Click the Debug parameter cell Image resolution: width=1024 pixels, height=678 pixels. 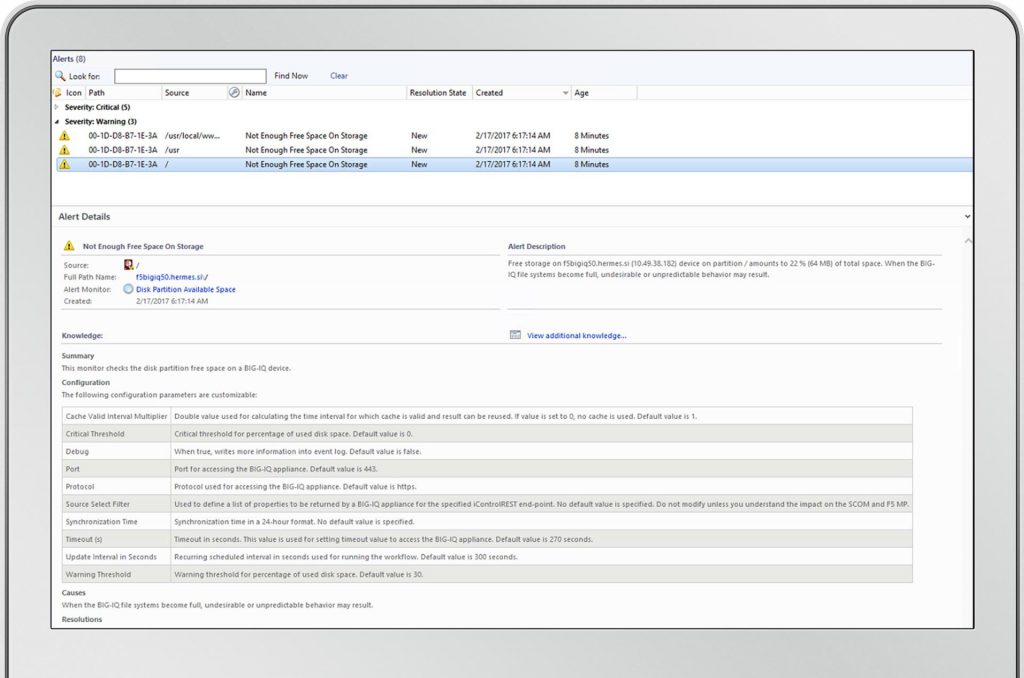point(116,451)
